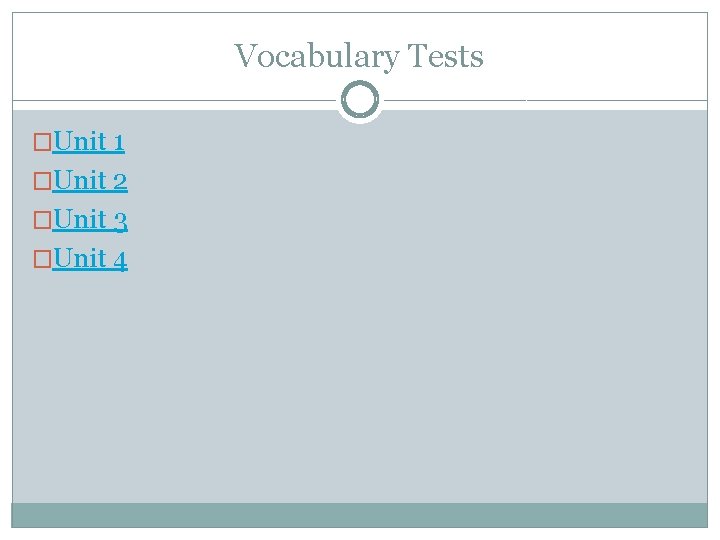720x540 pixels.
Task: Select the Vocabulary Tests slide title
Action: click(359, 56)
